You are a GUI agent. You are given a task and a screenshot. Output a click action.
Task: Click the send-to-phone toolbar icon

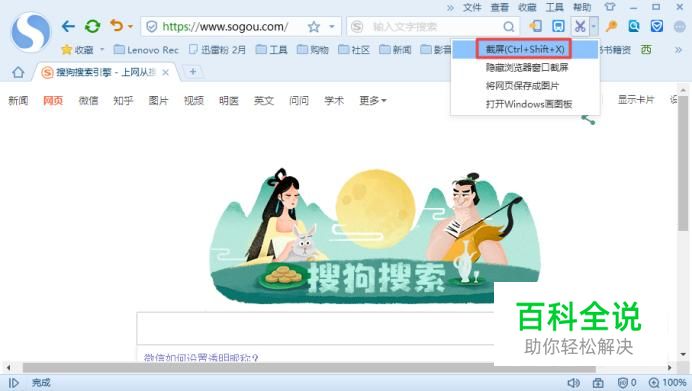point(536,26)
